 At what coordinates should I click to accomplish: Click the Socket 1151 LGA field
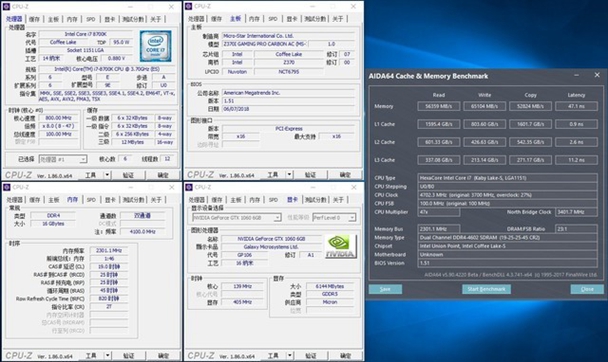[x=86, y=50]
